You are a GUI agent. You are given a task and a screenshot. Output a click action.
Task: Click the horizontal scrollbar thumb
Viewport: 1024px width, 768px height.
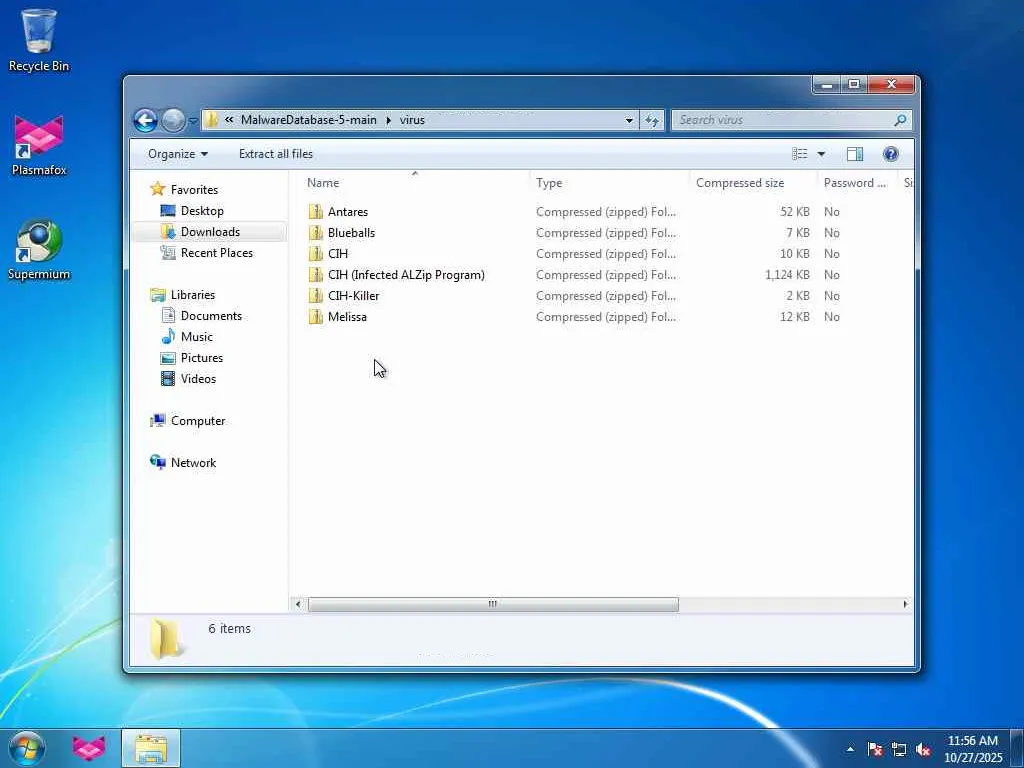[493, 604]
